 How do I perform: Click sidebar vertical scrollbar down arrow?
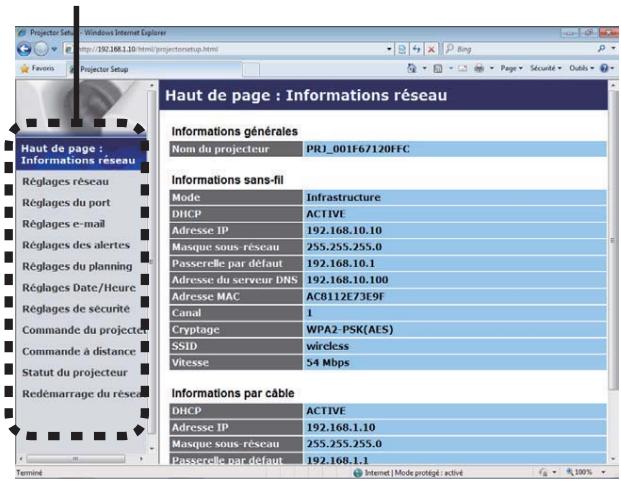[x=152, y=449]
